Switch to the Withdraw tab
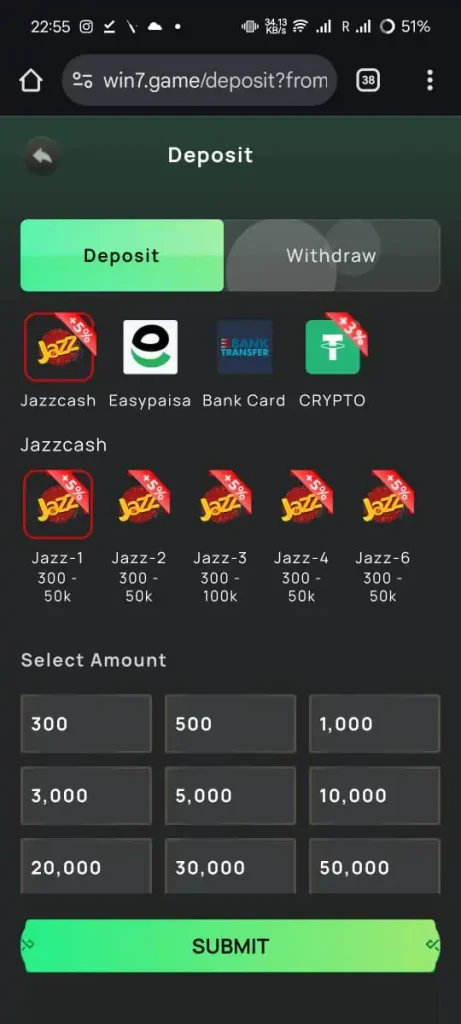The width and height of the screenshot is (461, 1024). [332, 255]
